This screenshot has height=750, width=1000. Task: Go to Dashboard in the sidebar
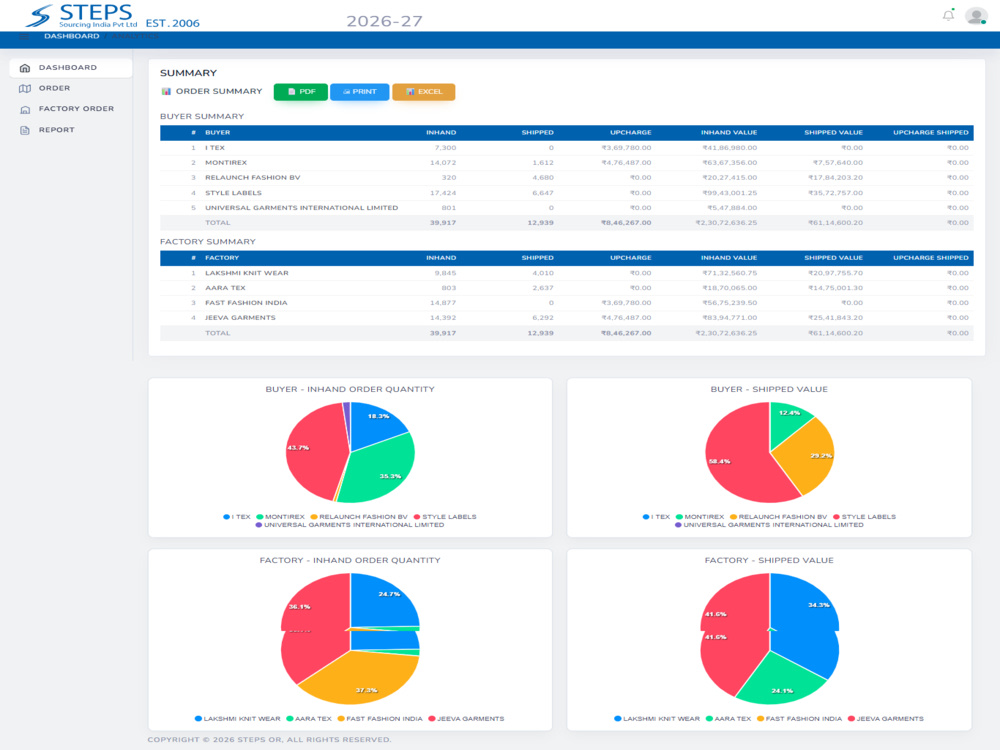click(71, 68)
